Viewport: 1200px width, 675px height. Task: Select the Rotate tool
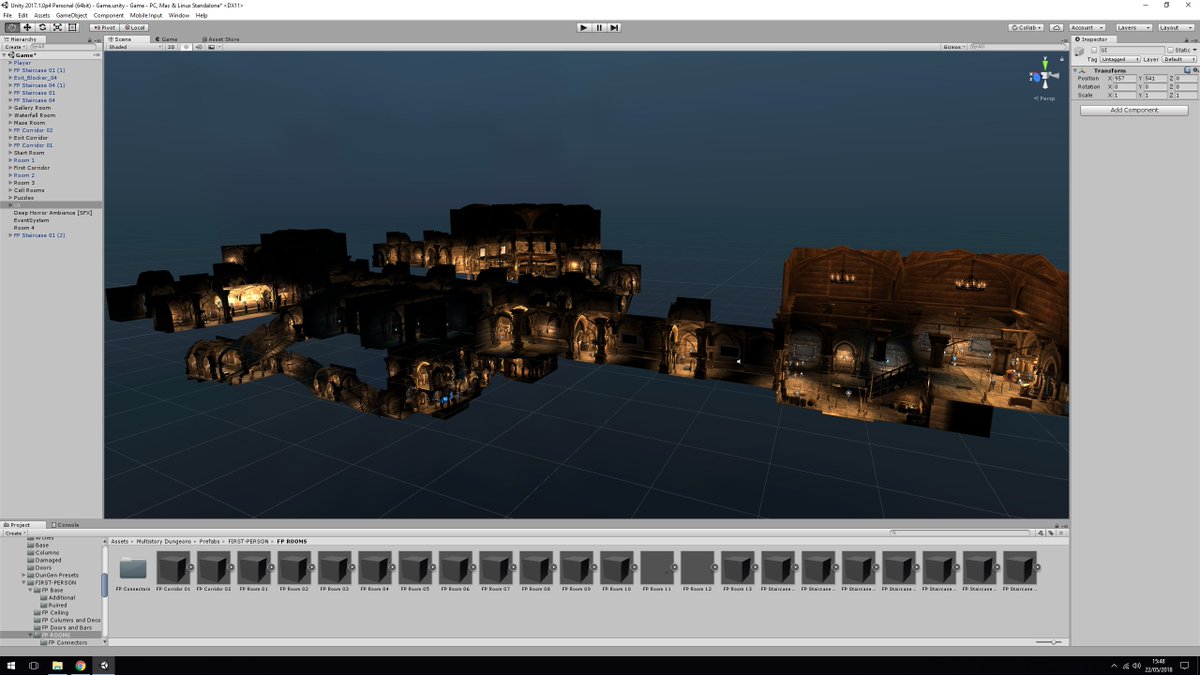(x=42, y=27)
